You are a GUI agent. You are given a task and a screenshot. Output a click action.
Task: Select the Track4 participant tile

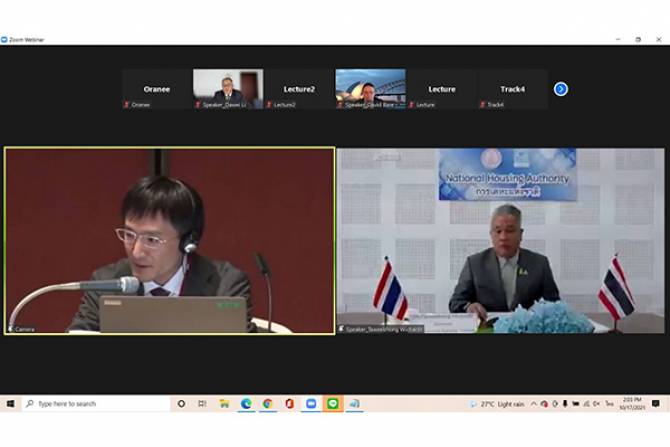(513, 89)
